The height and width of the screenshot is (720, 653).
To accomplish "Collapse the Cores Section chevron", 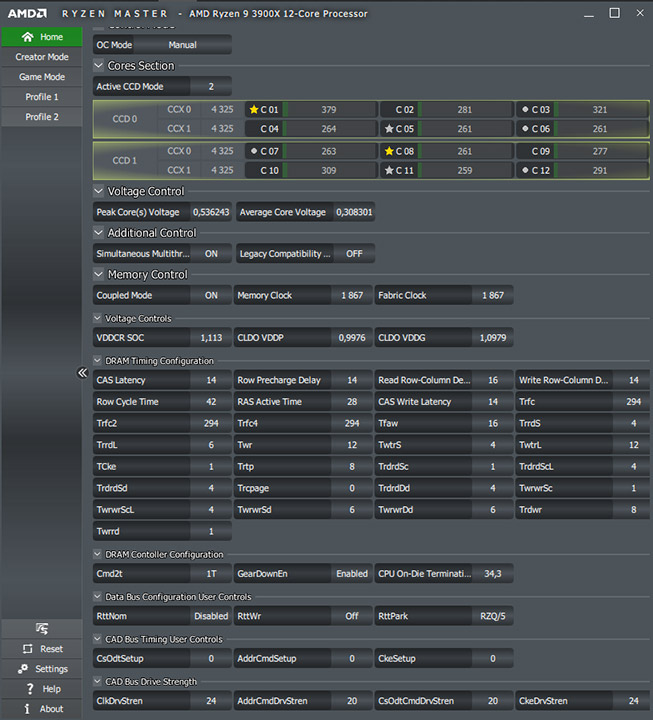I will 98,66.
